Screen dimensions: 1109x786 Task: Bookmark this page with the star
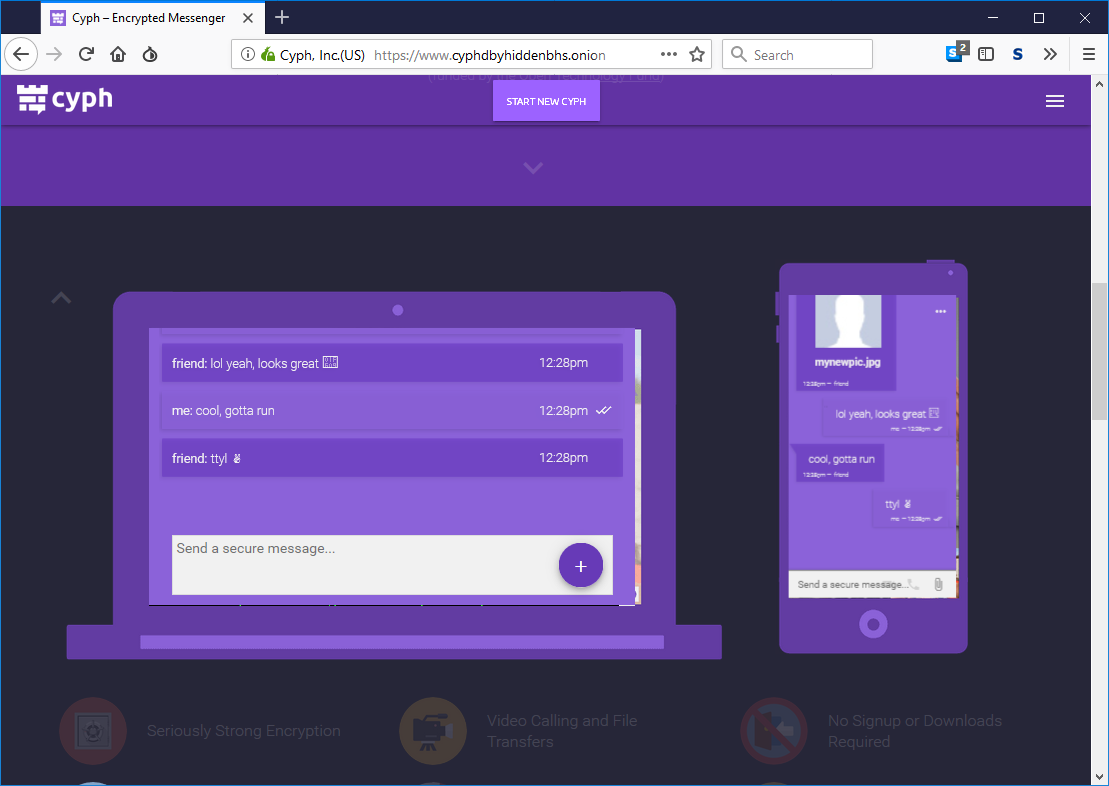697,54
